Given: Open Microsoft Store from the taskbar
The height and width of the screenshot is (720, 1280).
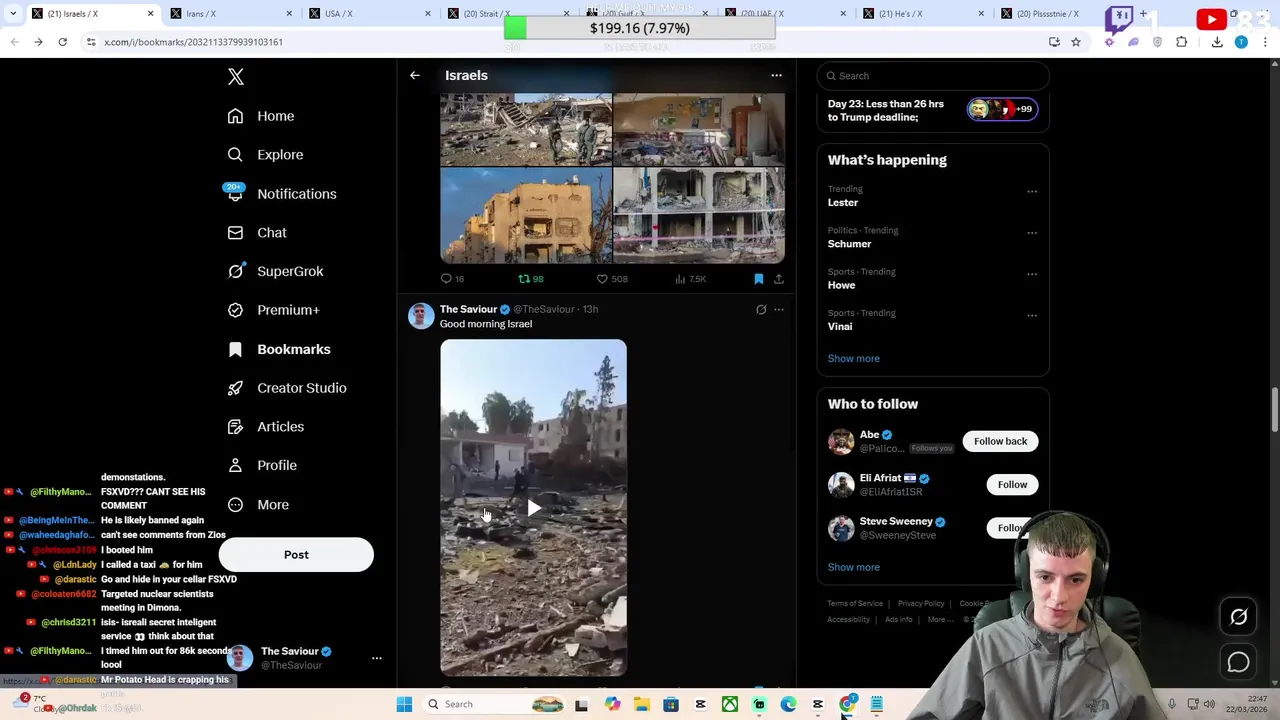Looking at the screenshot, I should click(x=671, y=705).
